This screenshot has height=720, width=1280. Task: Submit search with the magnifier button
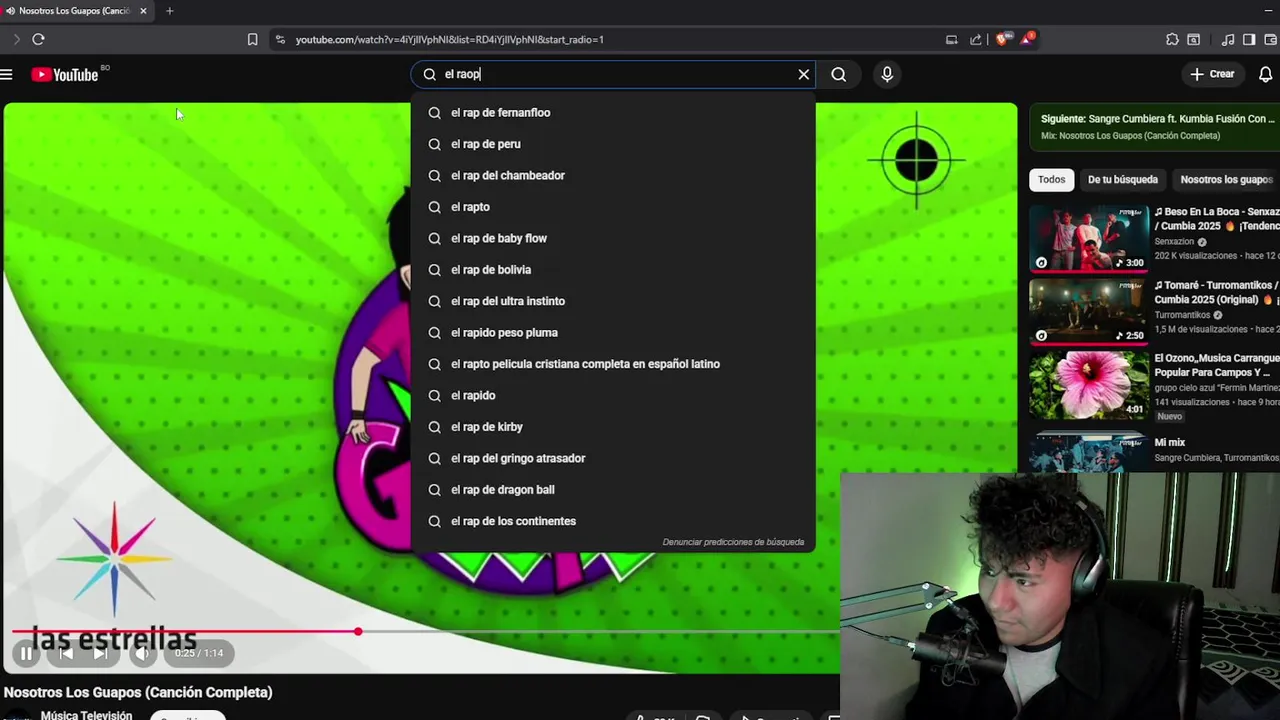click(839, 74)
